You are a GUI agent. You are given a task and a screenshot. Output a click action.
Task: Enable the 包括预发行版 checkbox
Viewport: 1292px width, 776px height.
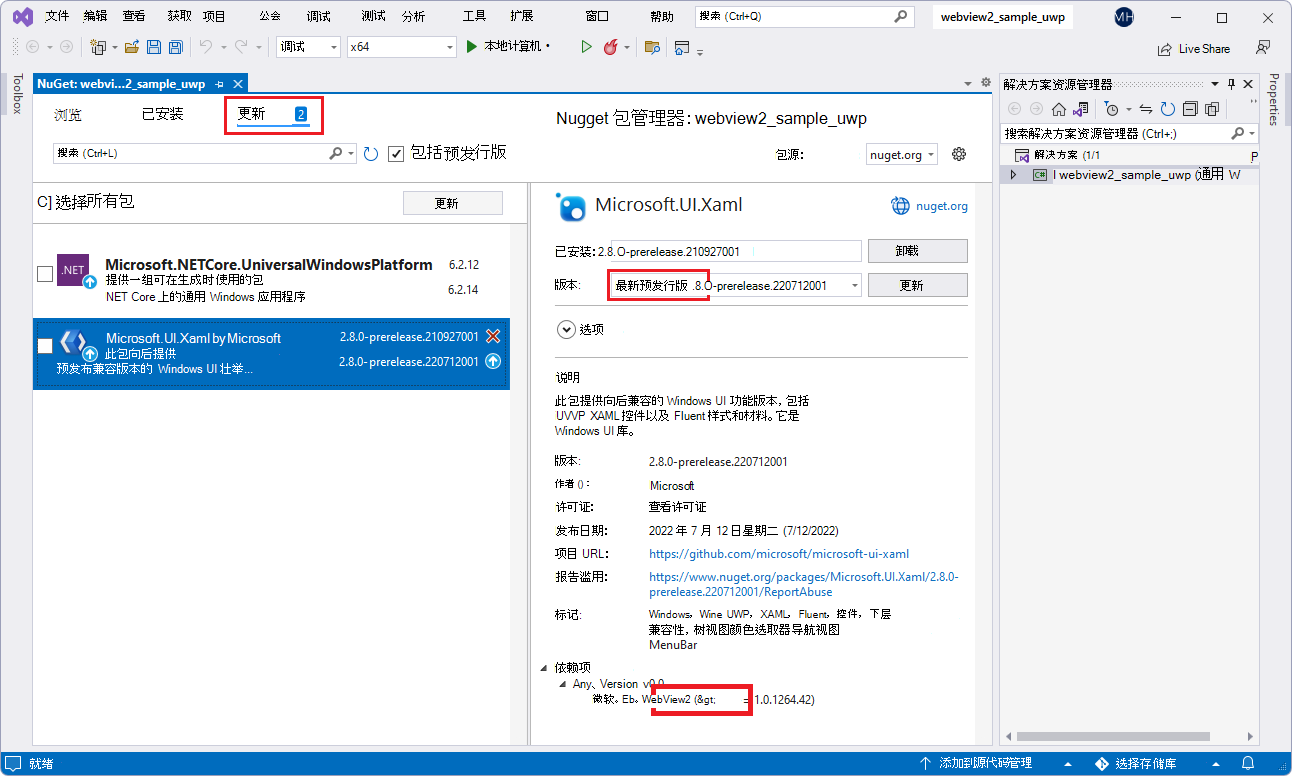coord(396,153)
